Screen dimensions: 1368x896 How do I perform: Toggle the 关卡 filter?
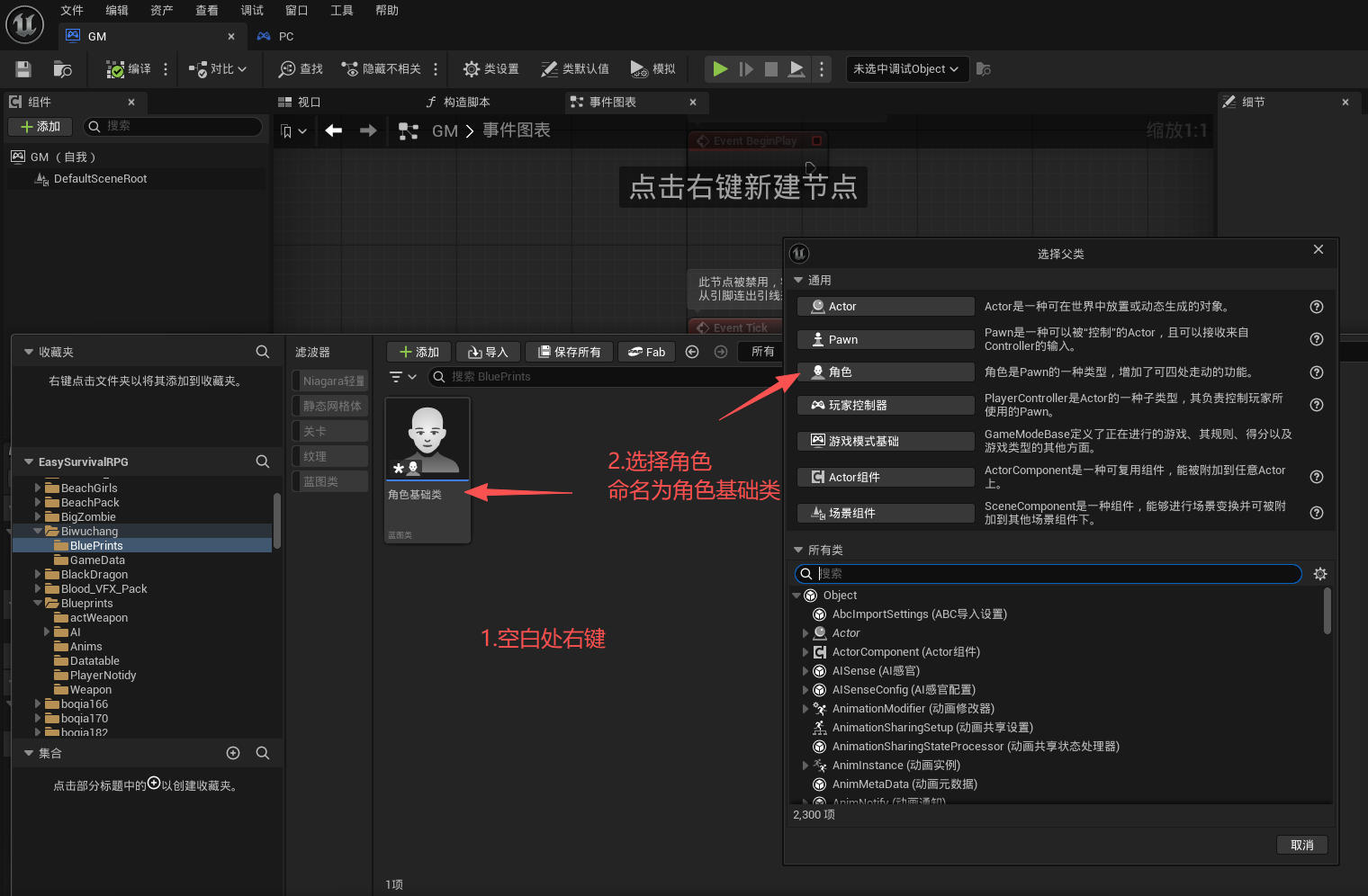(330, 432)
